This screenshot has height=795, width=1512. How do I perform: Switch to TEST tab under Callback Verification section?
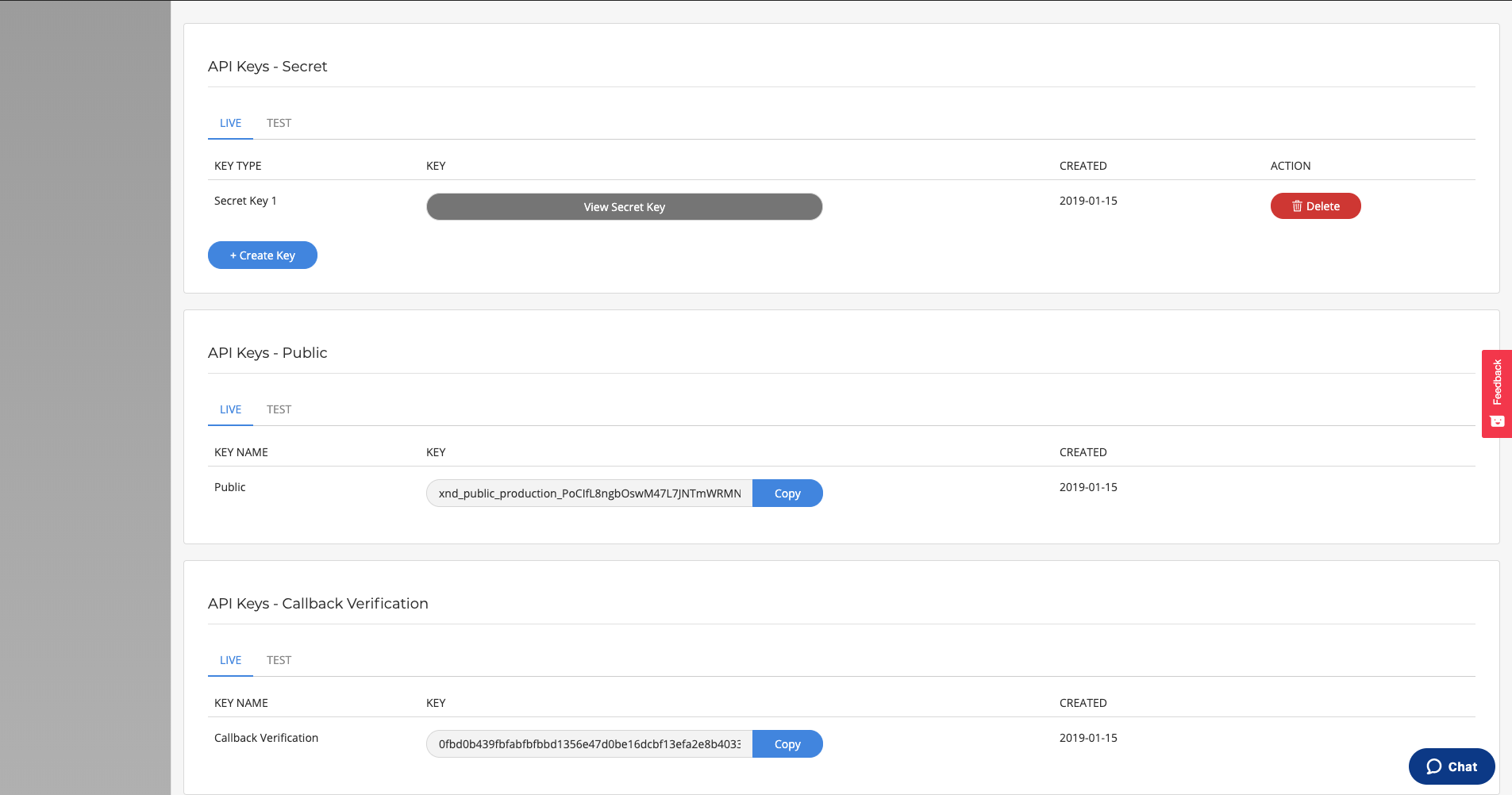279,660
